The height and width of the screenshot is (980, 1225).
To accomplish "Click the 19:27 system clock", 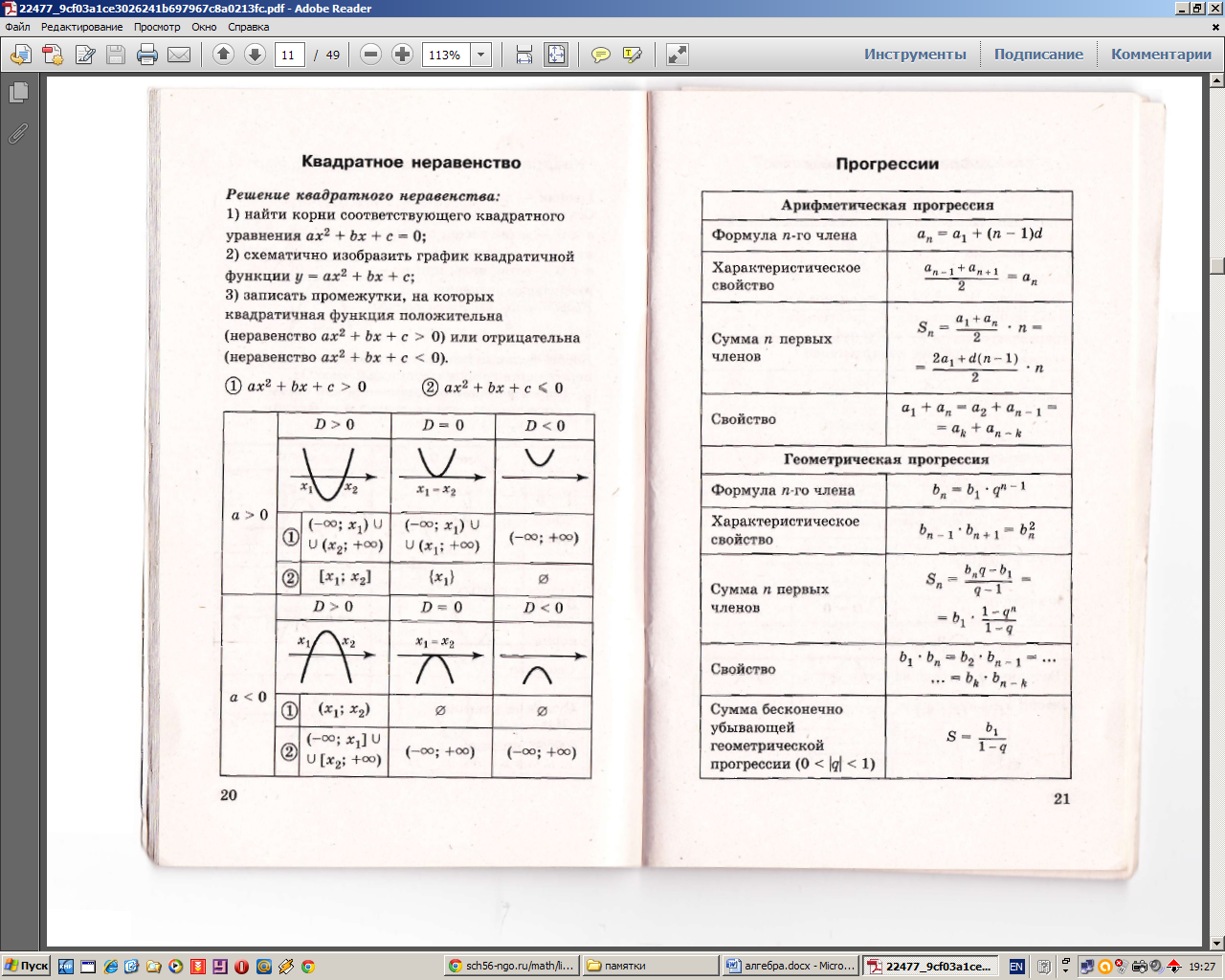I will coord(1202,967).
